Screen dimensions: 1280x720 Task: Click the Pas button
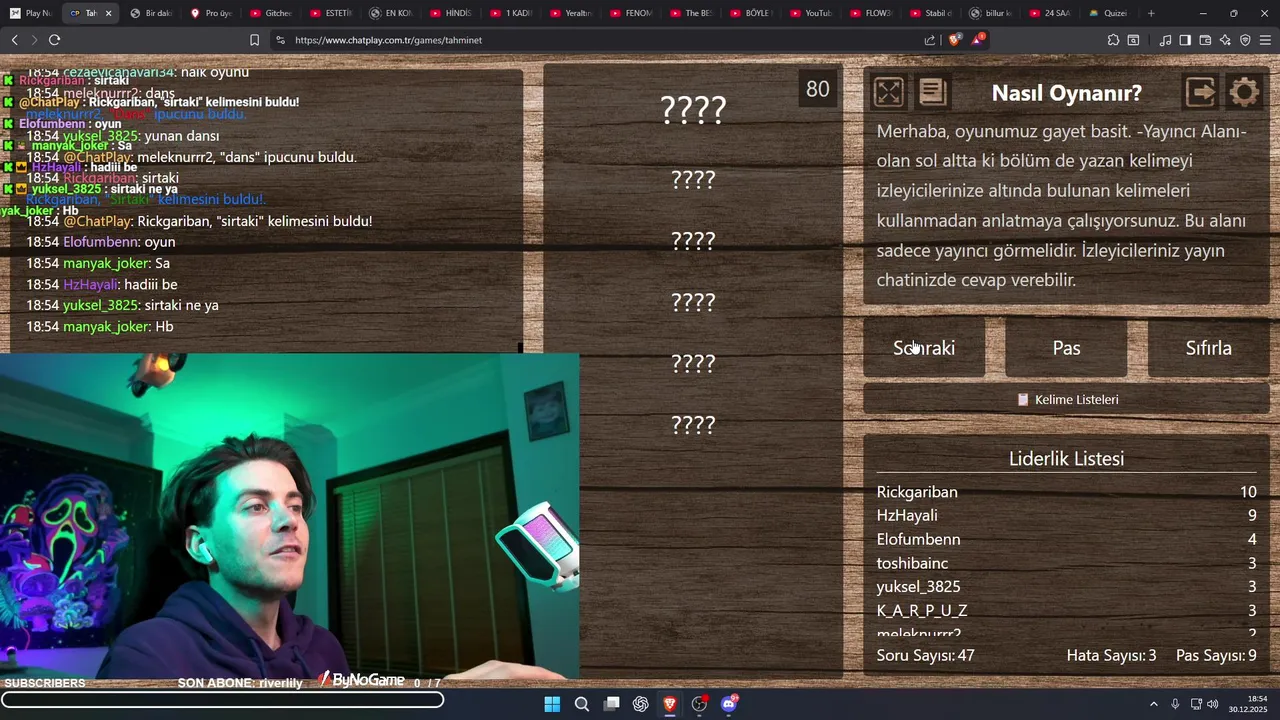(x=1066, y=348)
